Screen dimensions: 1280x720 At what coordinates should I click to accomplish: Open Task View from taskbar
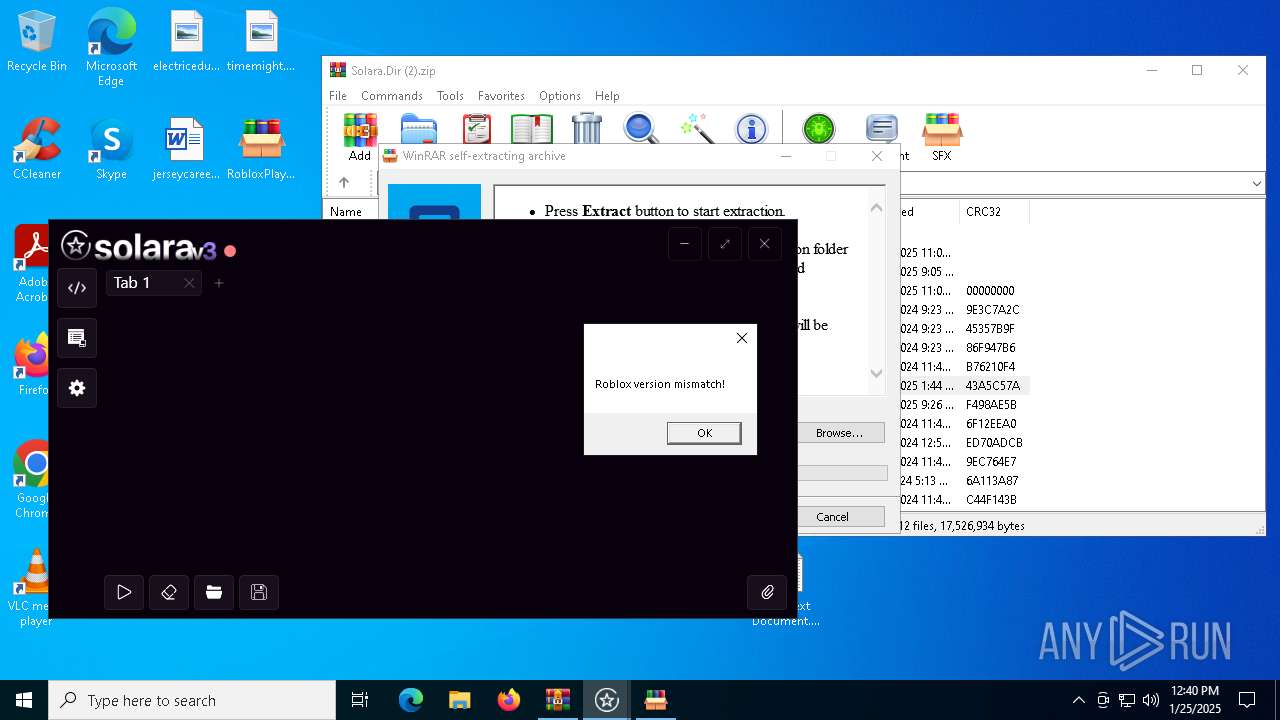click(x=360, y=700)
